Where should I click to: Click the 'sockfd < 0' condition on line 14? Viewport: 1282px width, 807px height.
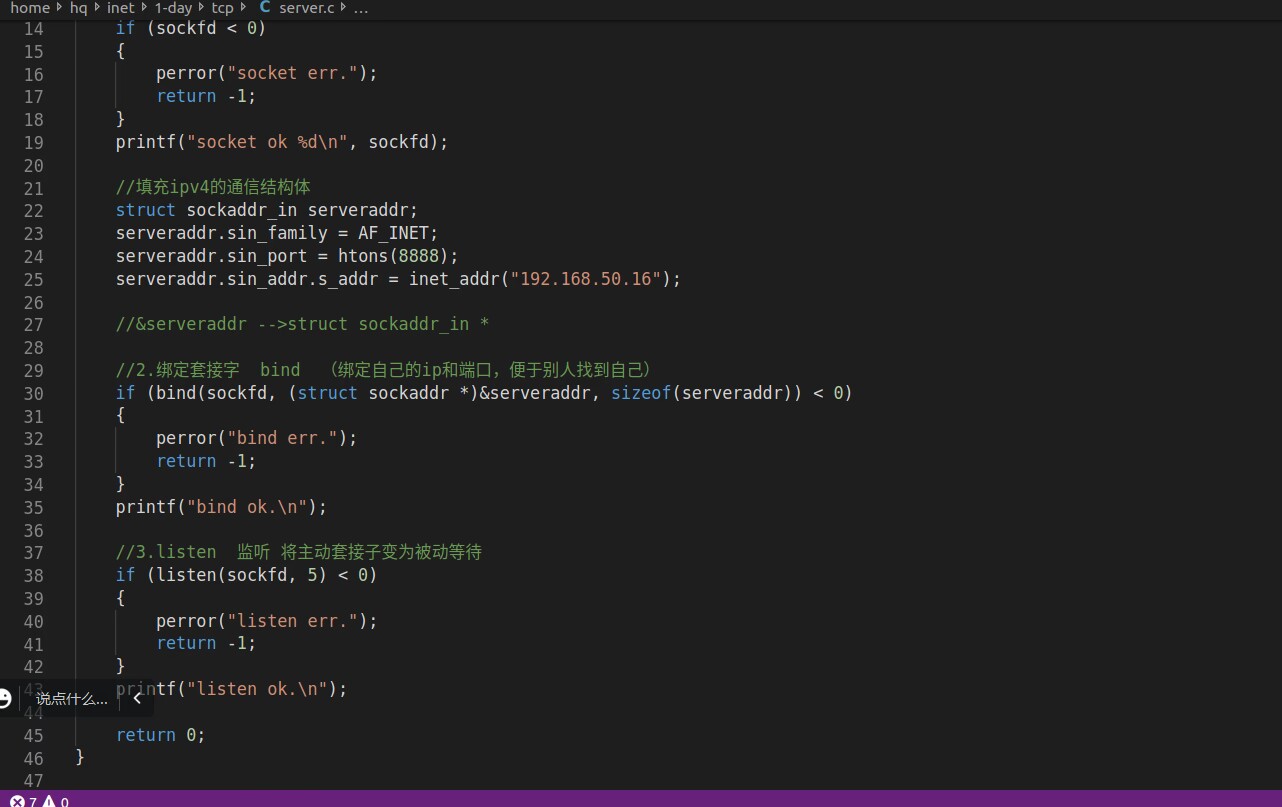(x=207, y=28)
